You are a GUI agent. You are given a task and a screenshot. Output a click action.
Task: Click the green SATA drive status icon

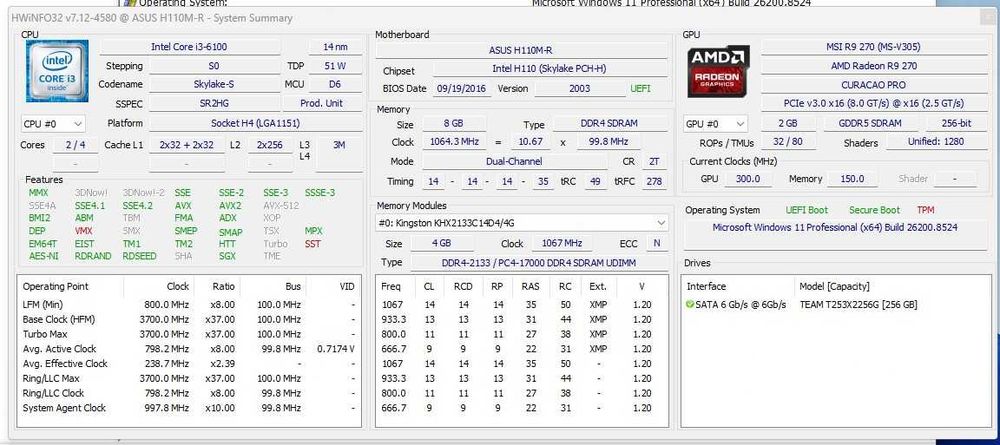point(689,305)
